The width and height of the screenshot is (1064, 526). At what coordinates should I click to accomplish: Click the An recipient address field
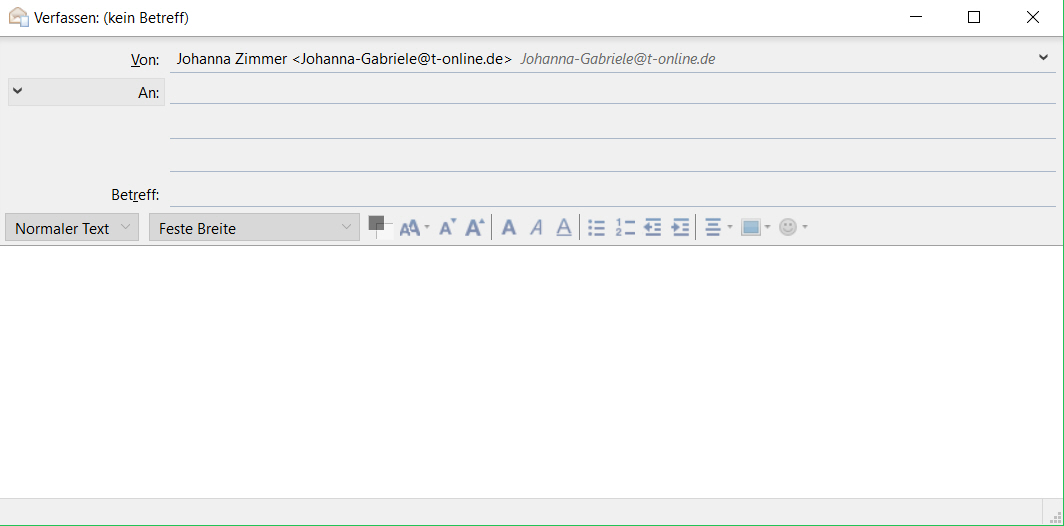click(613, 92)
